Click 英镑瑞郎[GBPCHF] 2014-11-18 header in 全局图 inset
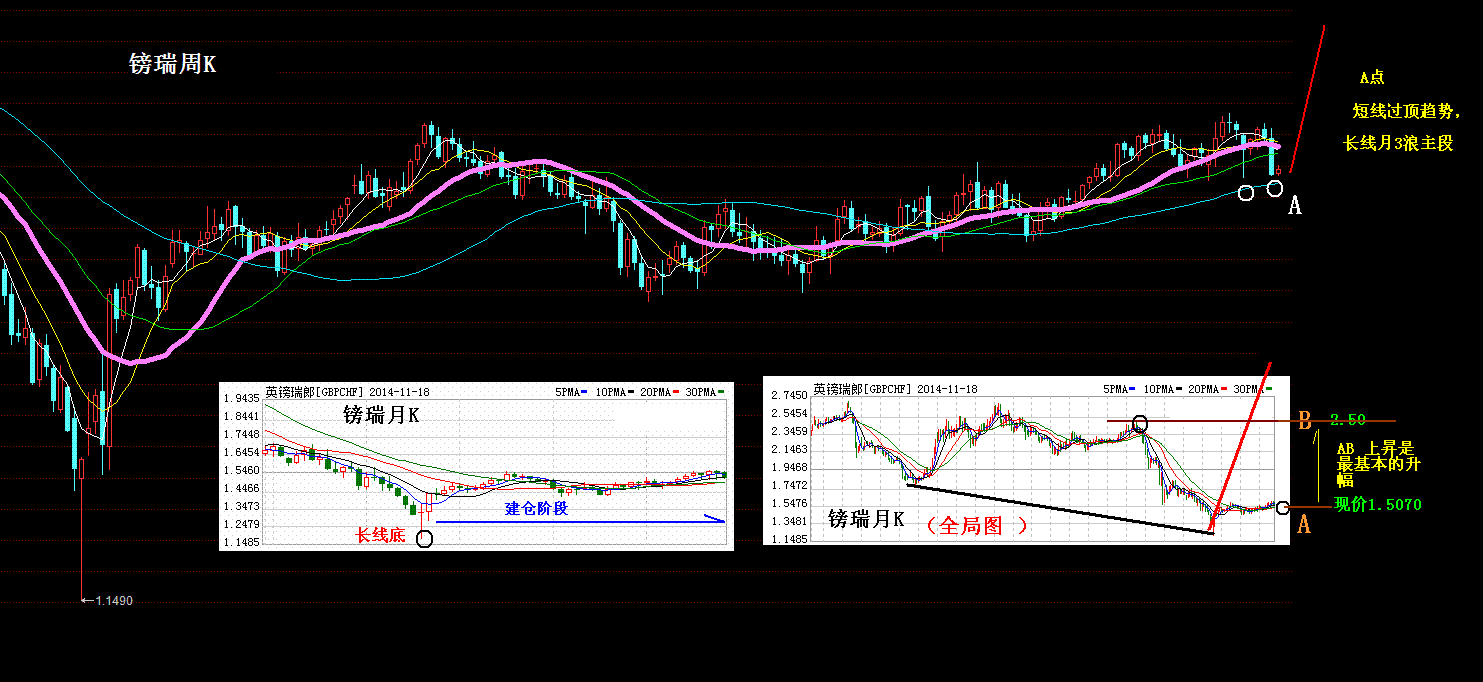The width and height of the screenshot is (1483, 682). click(x=895, y=388)
